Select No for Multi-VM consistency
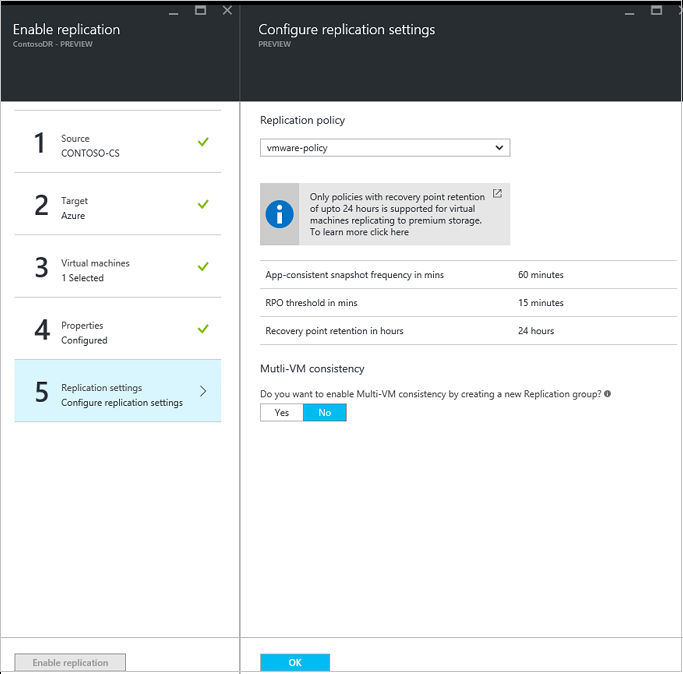 click(x=324, y=412)
